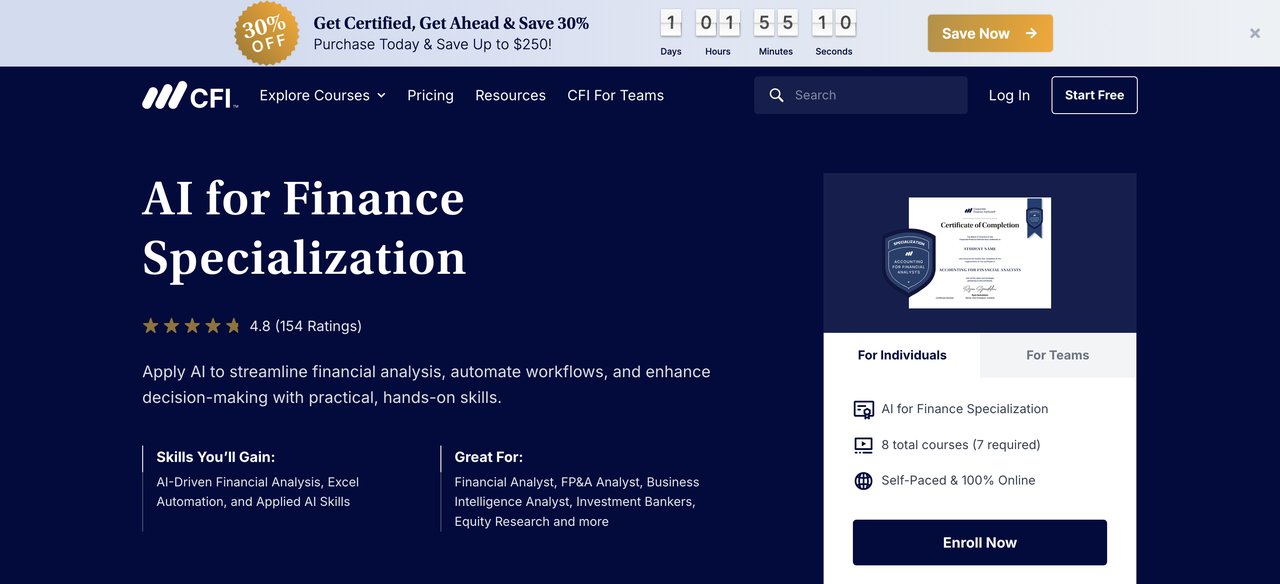Dismiss the promo banner with the X

pos(1255,33)
